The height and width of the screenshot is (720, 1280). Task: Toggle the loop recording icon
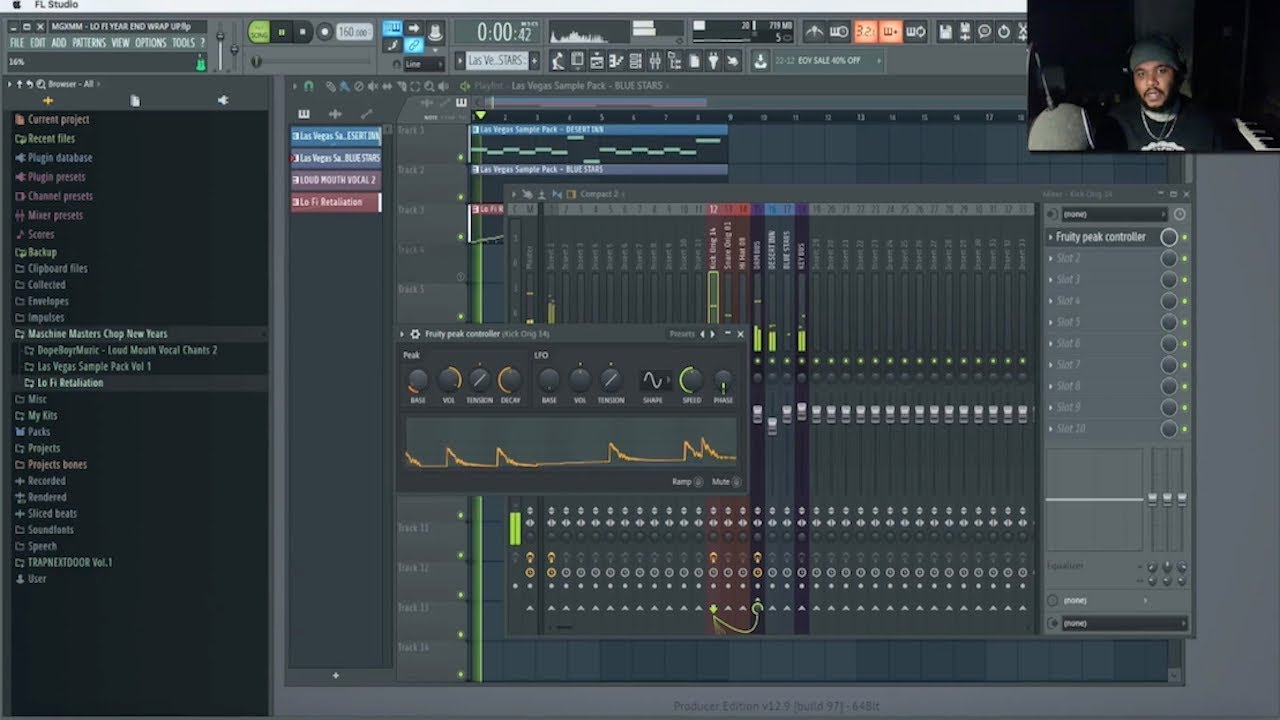(x=914, y=32)
